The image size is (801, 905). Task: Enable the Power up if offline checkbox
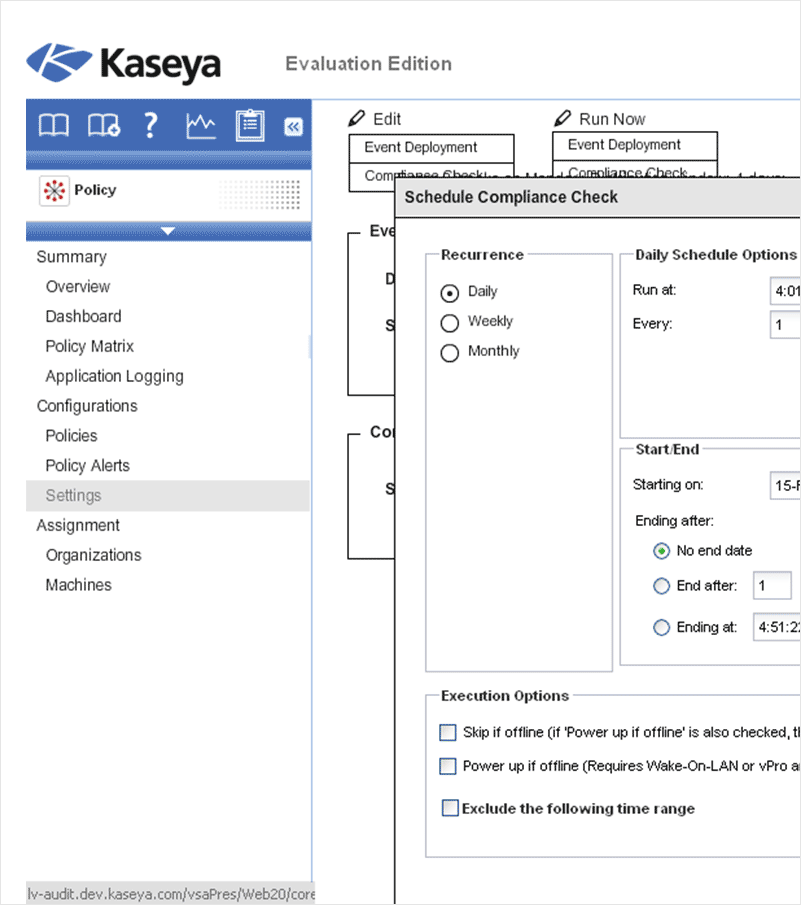pos(448,766)
